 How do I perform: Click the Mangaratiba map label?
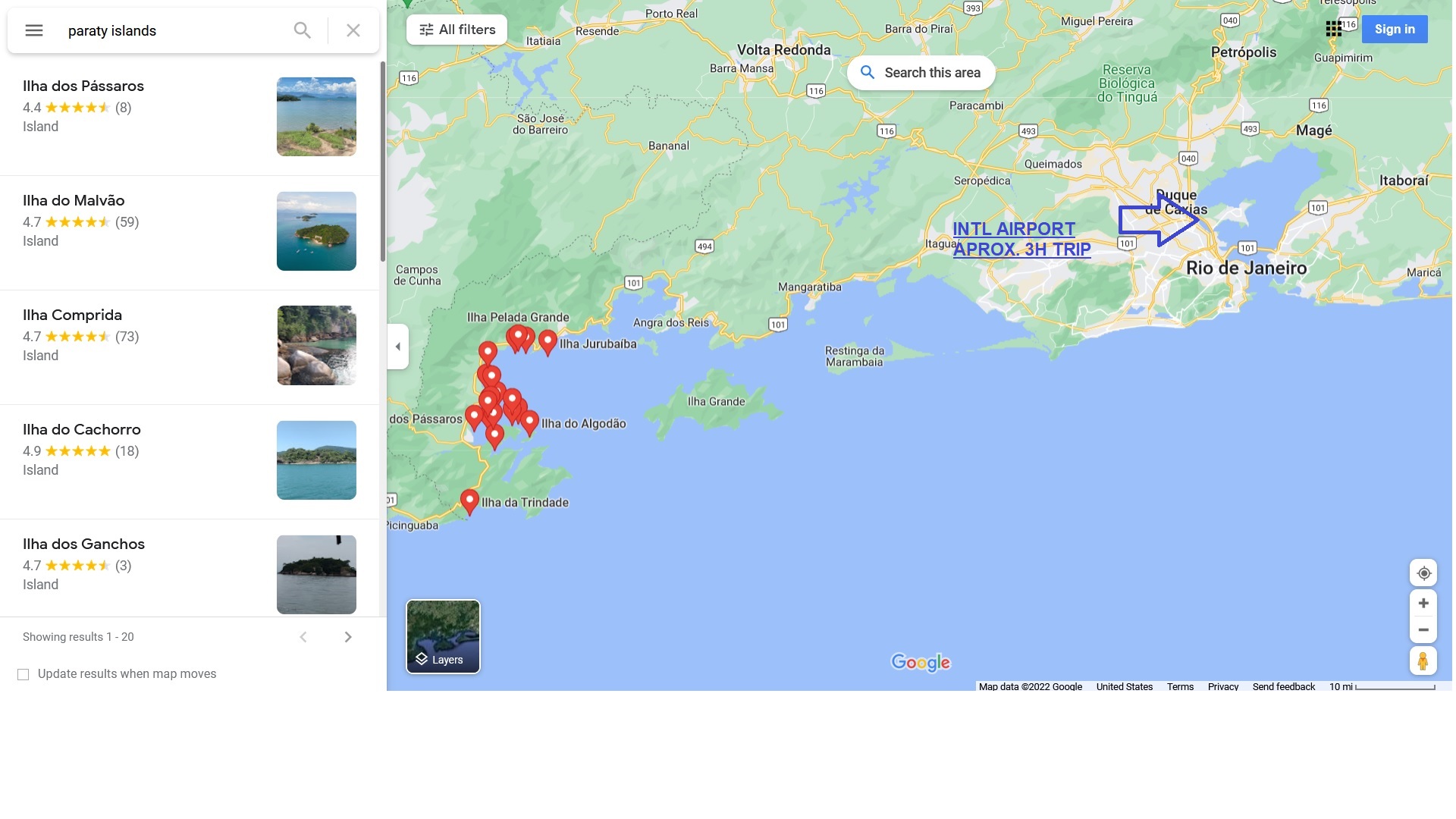coord(809,287)
